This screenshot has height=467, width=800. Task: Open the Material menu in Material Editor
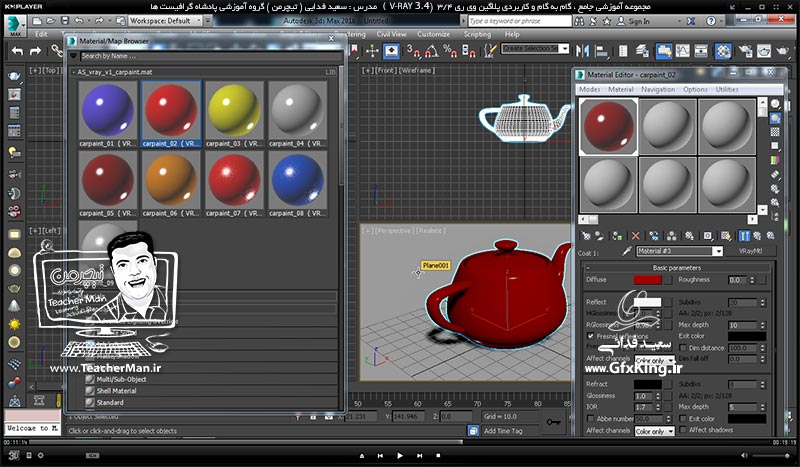[x=620, y=89]
